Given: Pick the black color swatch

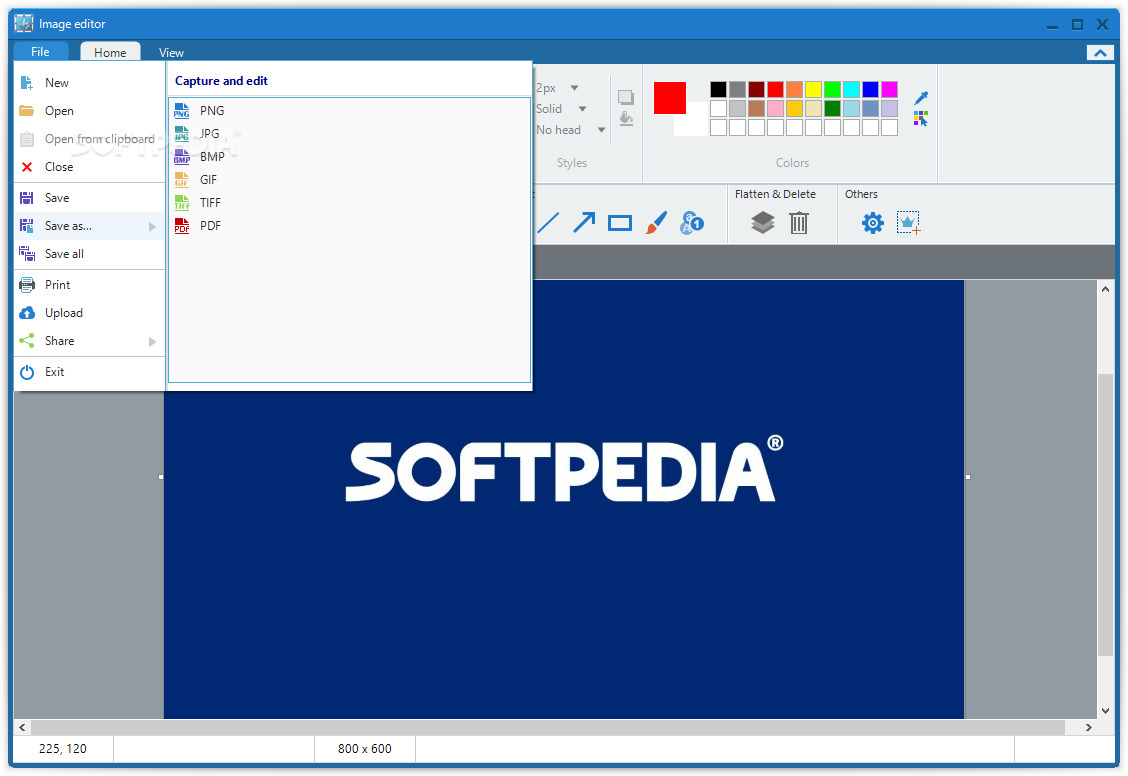Looking at the screenshot, I should coord(718,89).
